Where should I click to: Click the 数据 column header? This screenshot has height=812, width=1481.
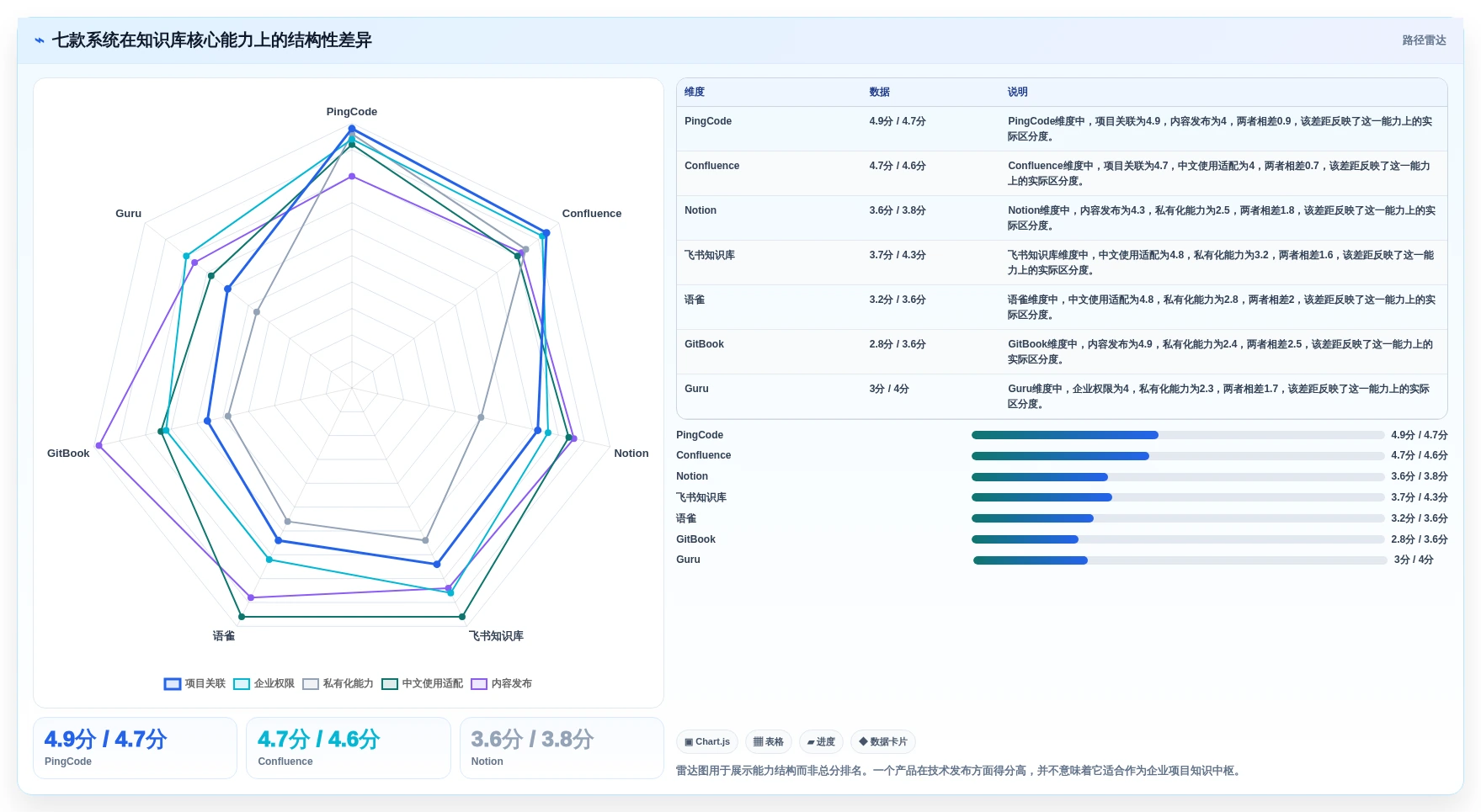(880, 92)
